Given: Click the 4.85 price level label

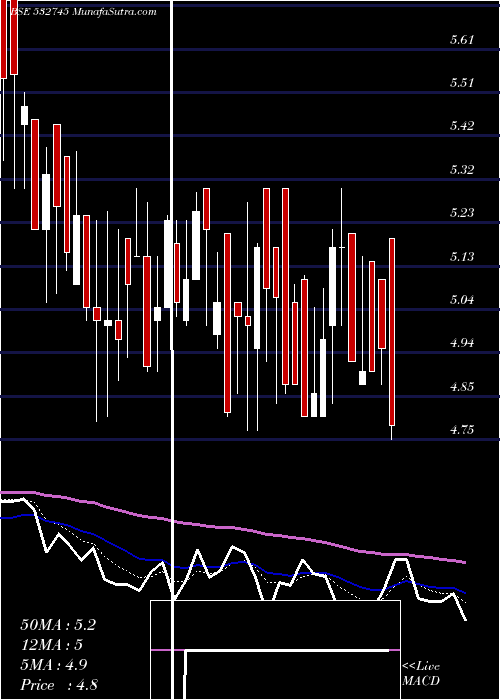Looking at the screenshot, I should pos(462,386).
